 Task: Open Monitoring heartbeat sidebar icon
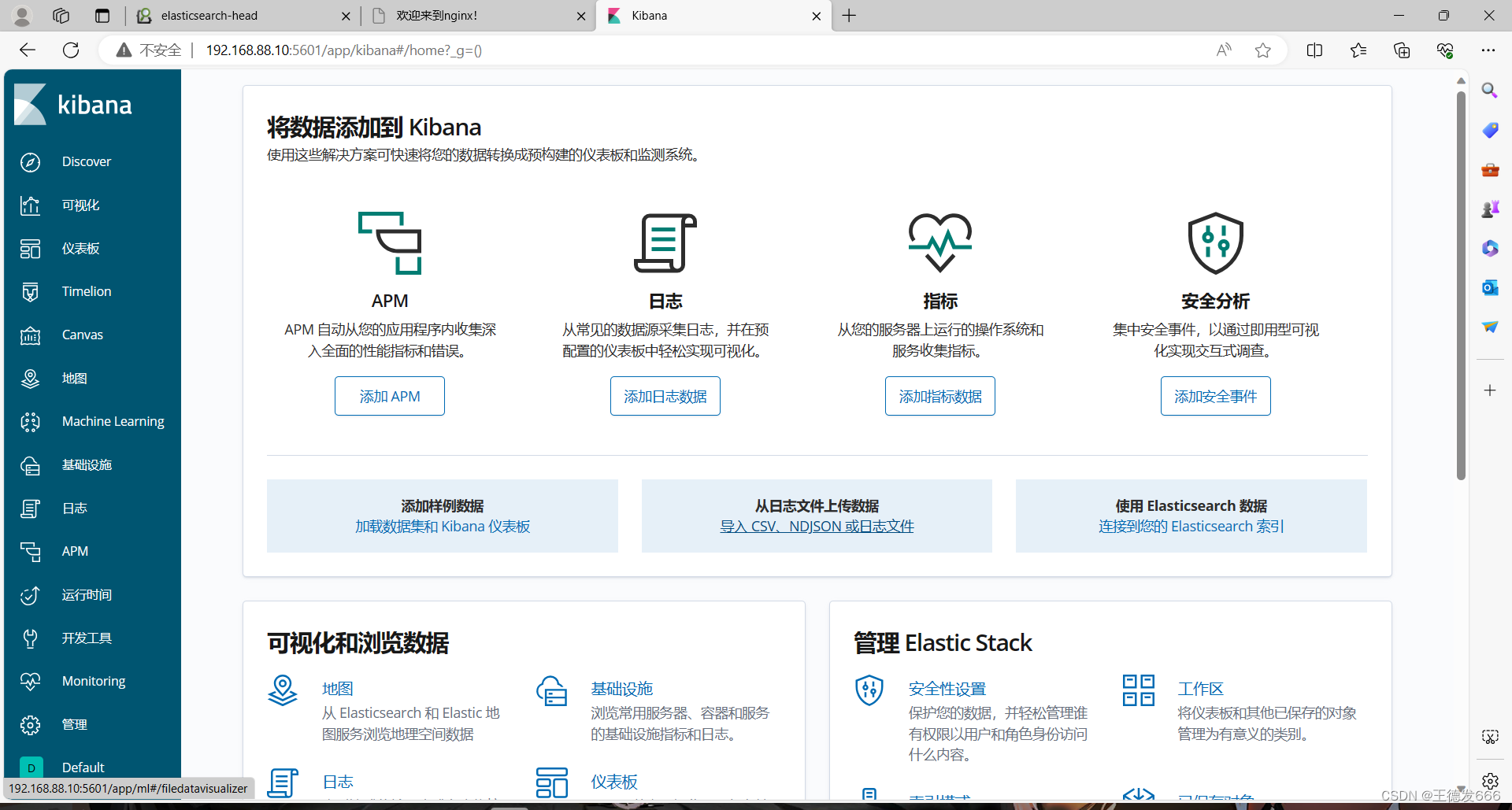pos(30,682)
